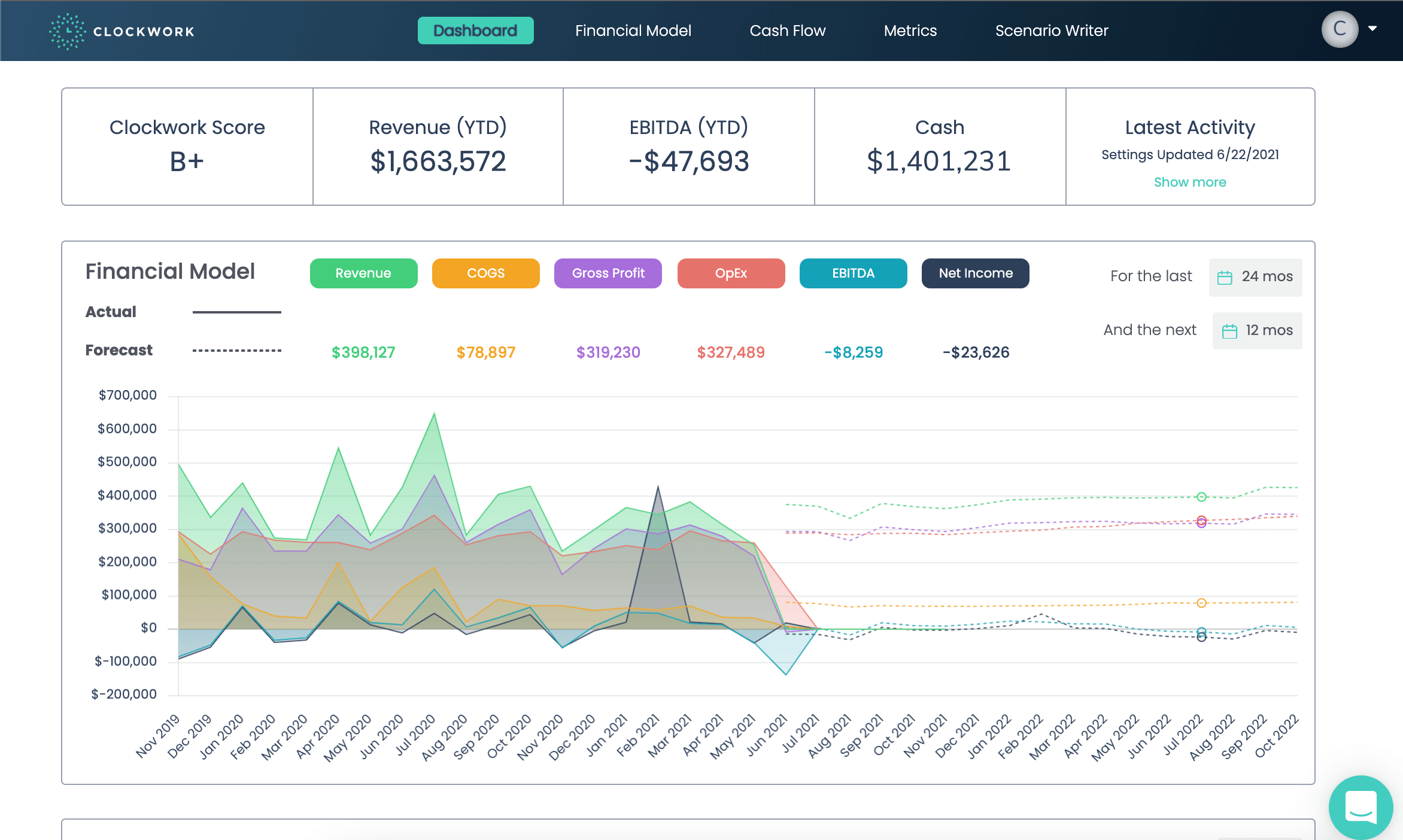The width and height of the screenshot is (1403, 840).
Task: Toggle the EBITDA series pill
Action: pyautogui.click(x=853, y=273)
